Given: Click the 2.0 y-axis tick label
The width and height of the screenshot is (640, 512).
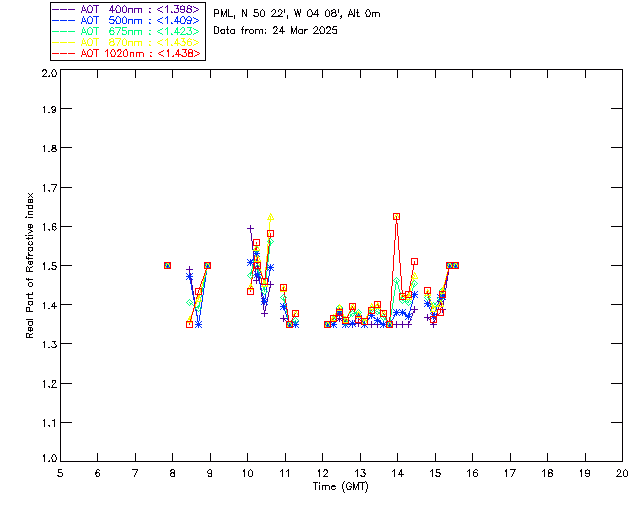Looking at the screenshot, I should [49, 73].
